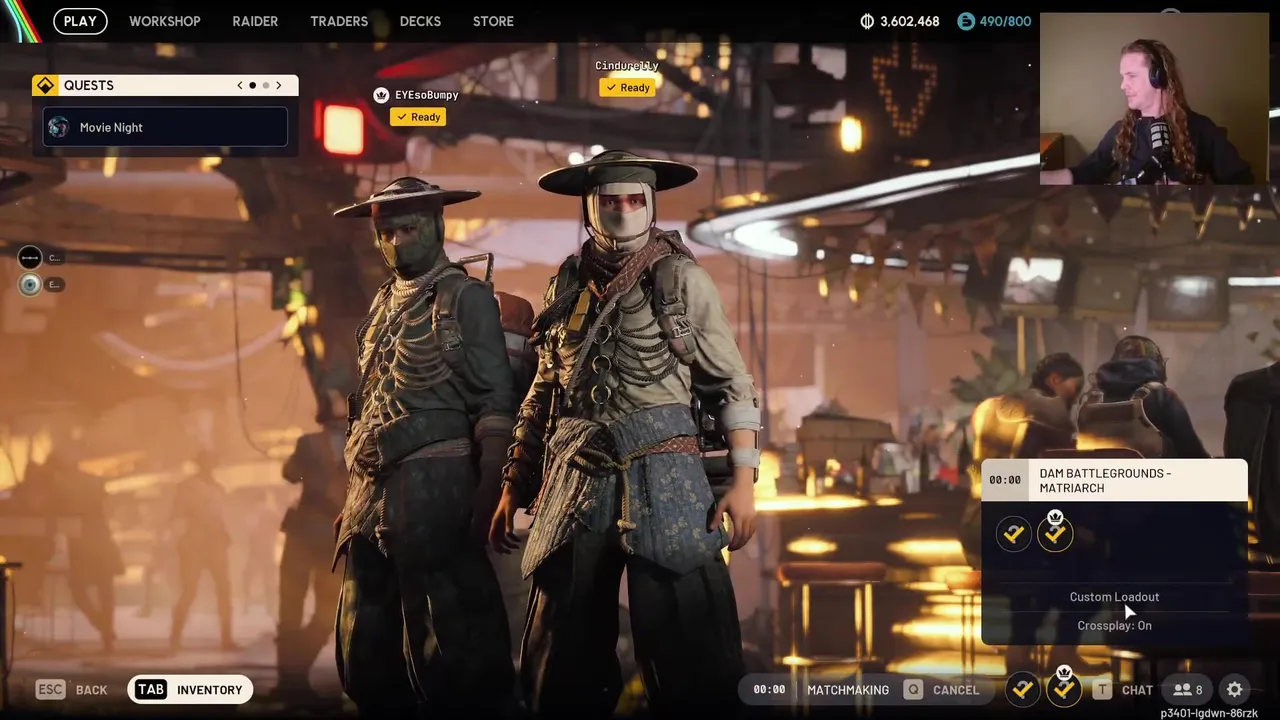Select the eye-shaped round icon on left edge
This screenshot has width=1280, height=720.
[30, 285]
